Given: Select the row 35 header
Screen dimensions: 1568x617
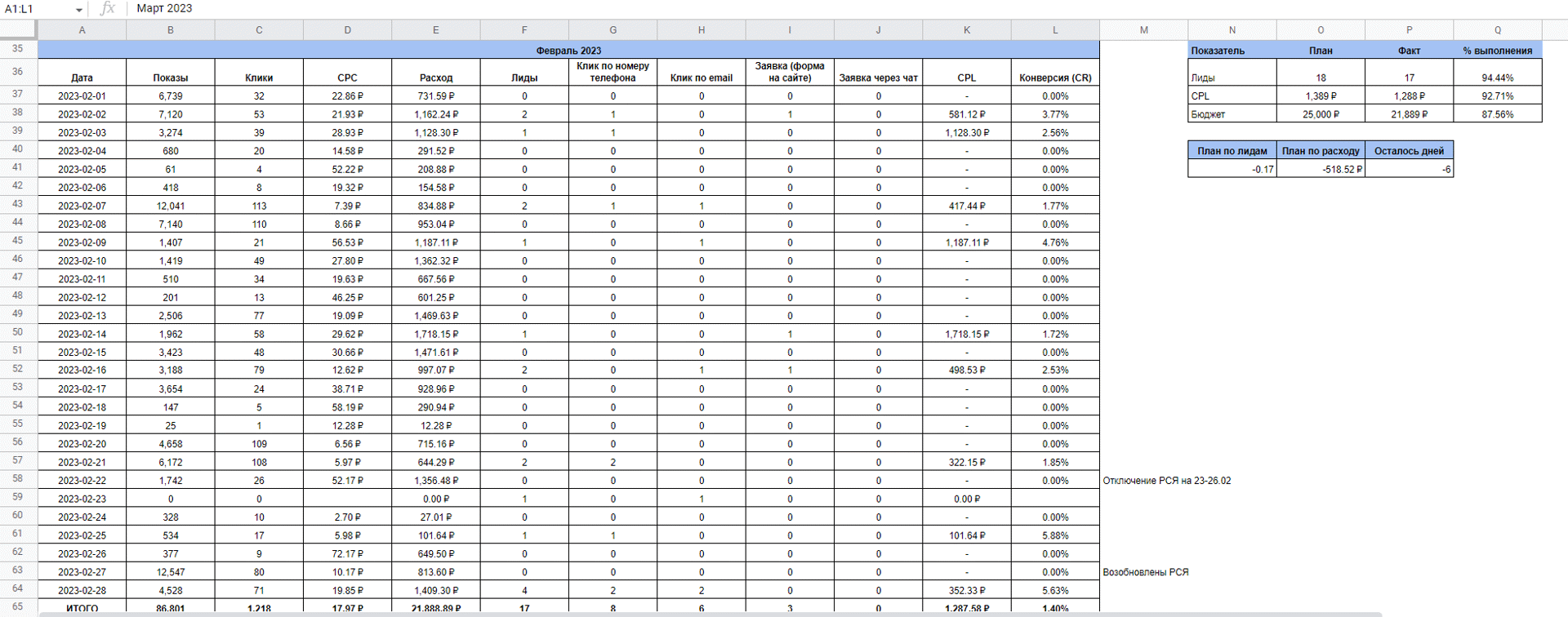Looking at the screenshot, I should (18, 49).
